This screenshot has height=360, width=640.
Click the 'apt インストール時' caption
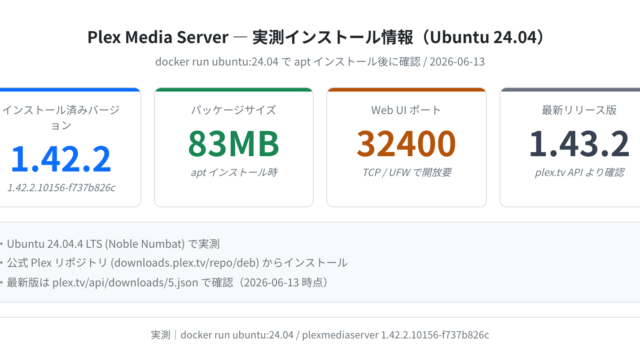point(233,172)
